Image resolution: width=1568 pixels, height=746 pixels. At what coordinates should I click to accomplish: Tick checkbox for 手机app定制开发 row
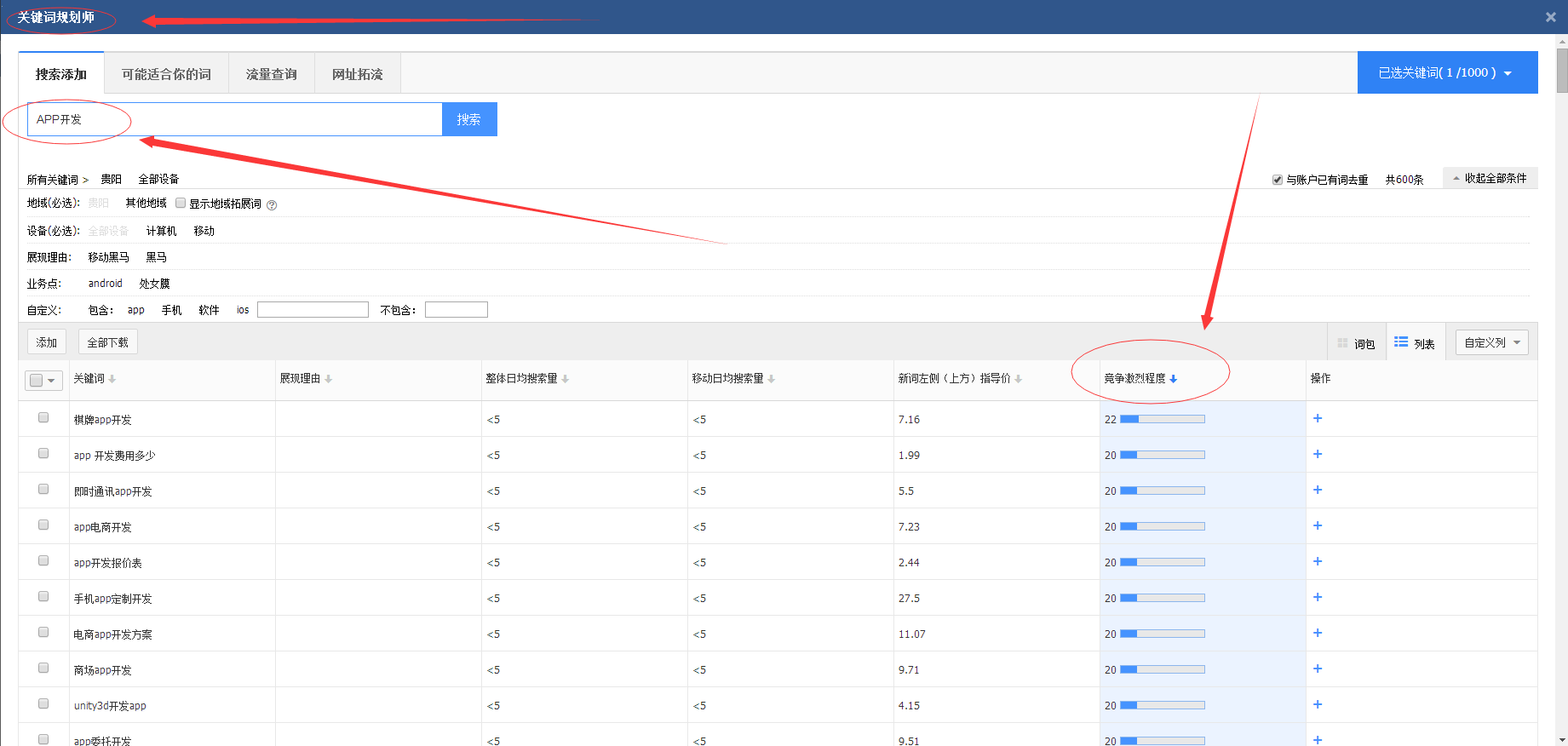(43, 596)
